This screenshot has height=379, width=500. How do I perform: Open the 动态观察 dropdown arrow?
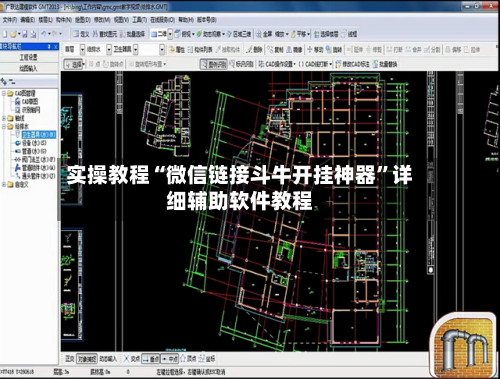[x=224, y=34]
